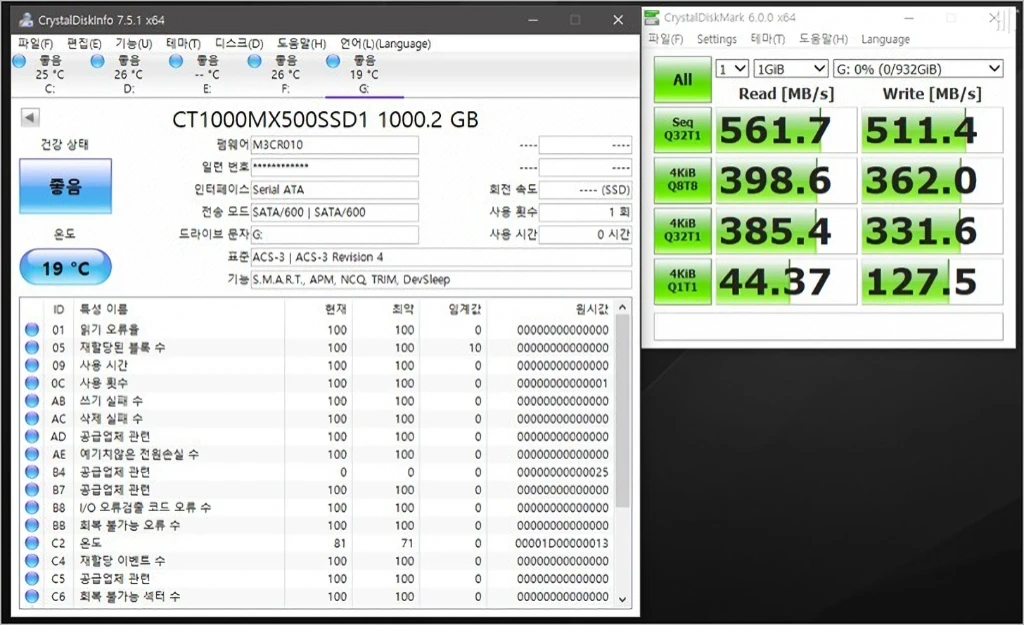
Task: Open test size dropdown showing 1GiB
Action: [x=791, y=69]
